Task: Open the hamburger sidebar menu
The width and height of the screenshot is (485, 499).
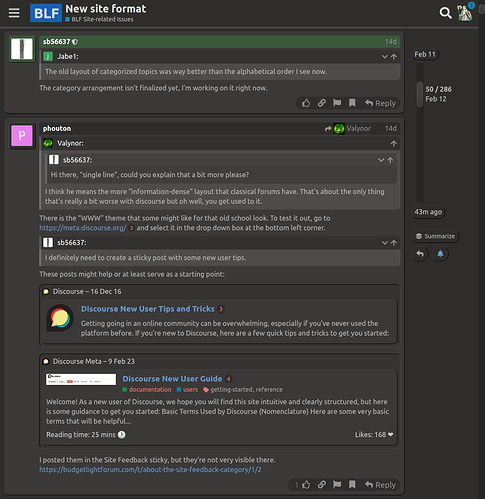Action: coord(14,13)
